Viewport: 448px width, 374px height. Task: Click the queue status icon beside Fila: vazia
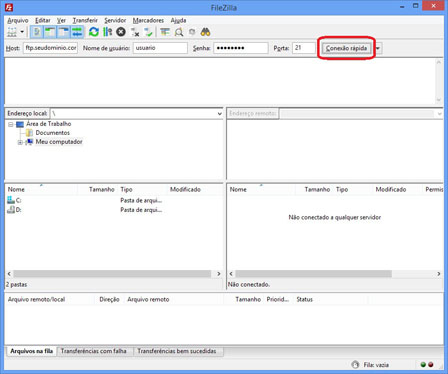point(355,365)
